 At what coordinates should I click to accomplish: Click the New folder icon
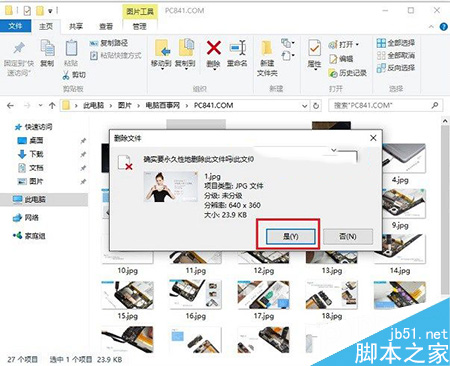(x=267, y=48)
